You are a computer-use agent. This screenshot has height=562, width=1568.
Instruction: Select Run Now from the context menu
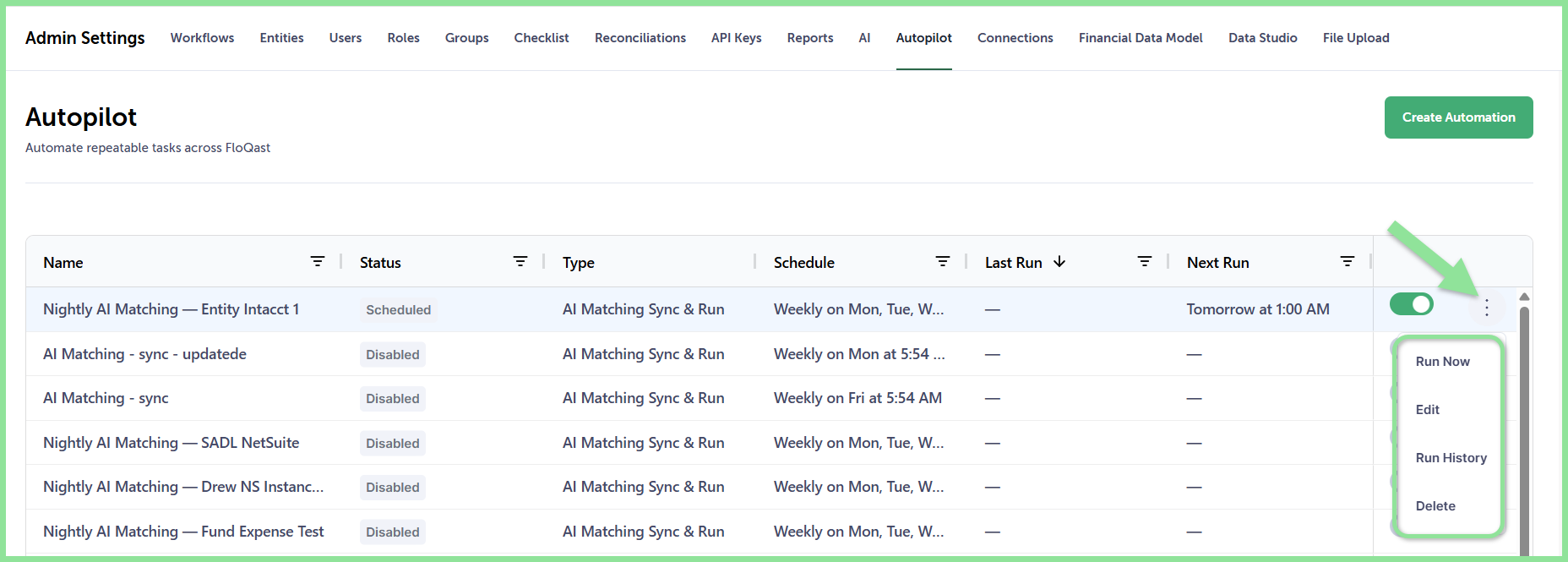click(1443, 362)
